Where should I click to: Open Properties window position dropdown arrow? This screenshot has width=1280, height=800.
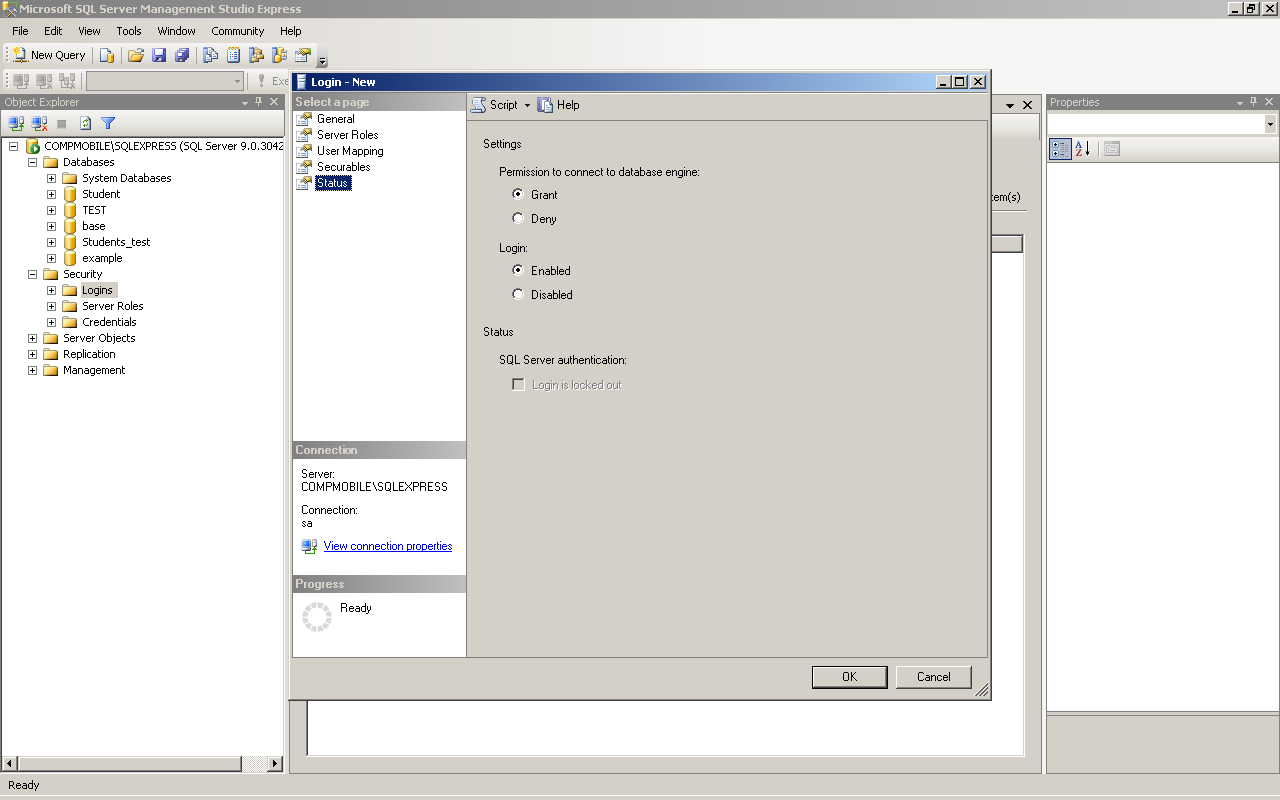pos(1240,102)
